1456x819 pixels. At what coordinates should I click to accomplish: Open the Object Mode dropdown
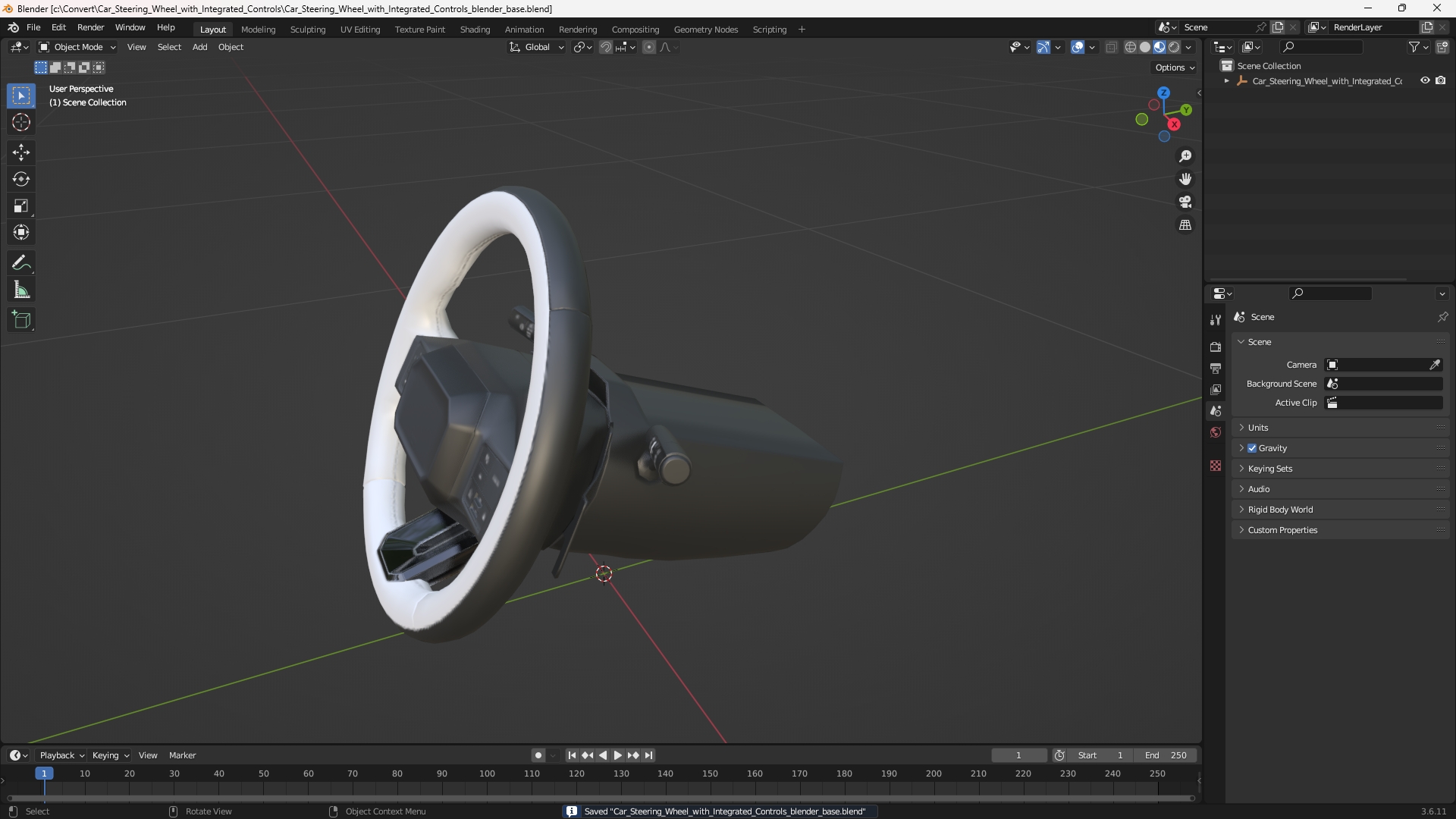point(77,47)
